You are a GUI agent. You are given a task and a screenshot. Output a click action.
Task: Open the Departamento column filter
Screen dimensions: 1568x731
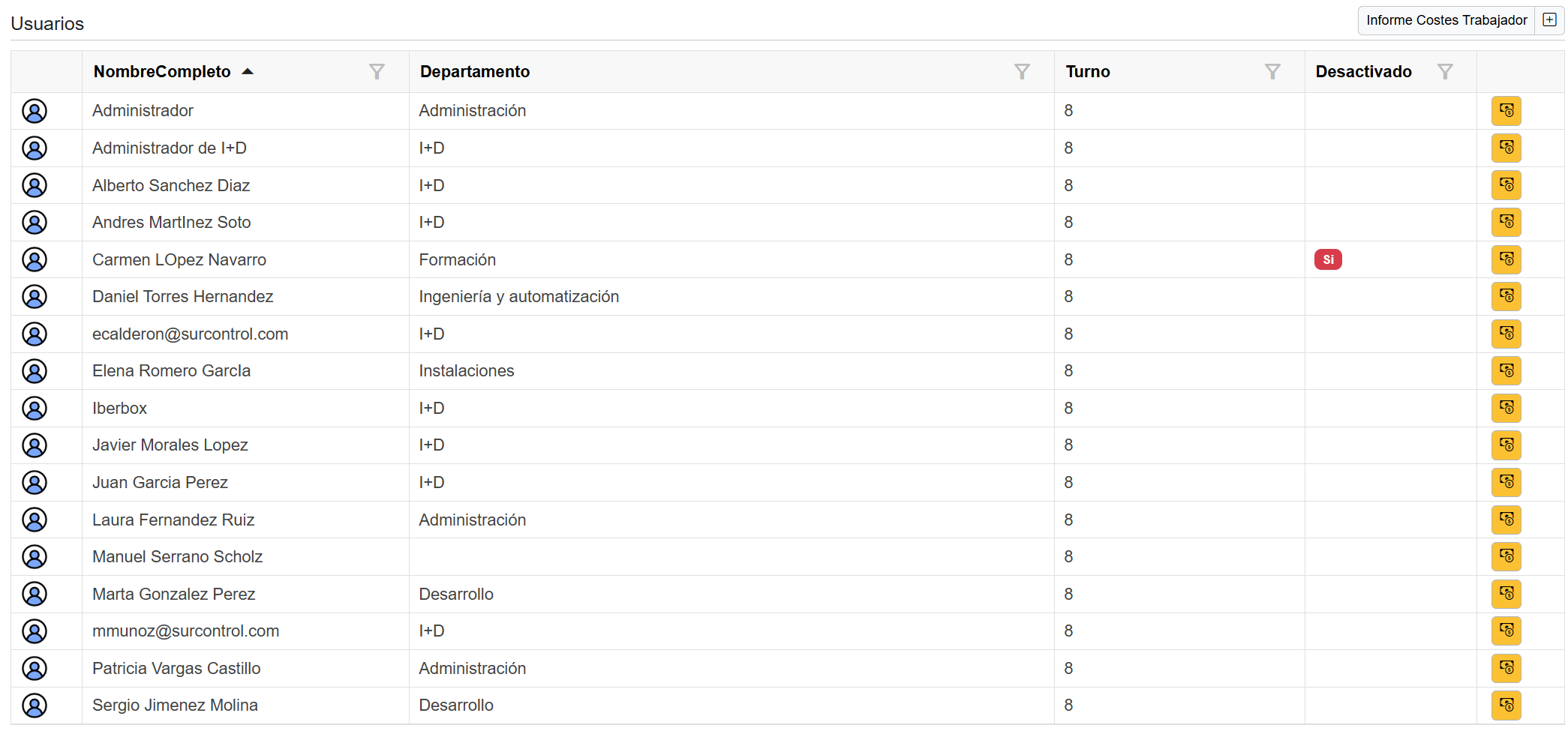click(x=1022, y=72)
